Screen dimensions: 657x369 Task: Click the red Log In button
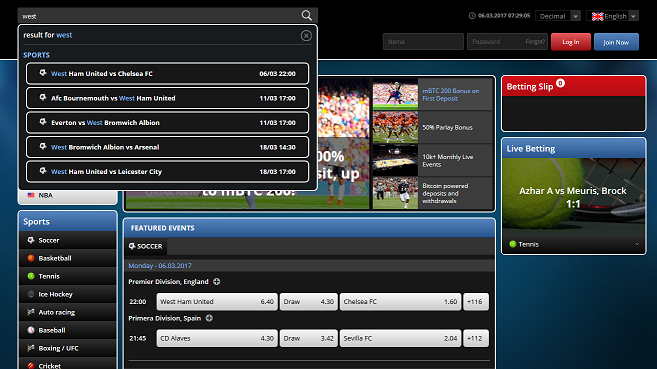(x=571, y=42)
